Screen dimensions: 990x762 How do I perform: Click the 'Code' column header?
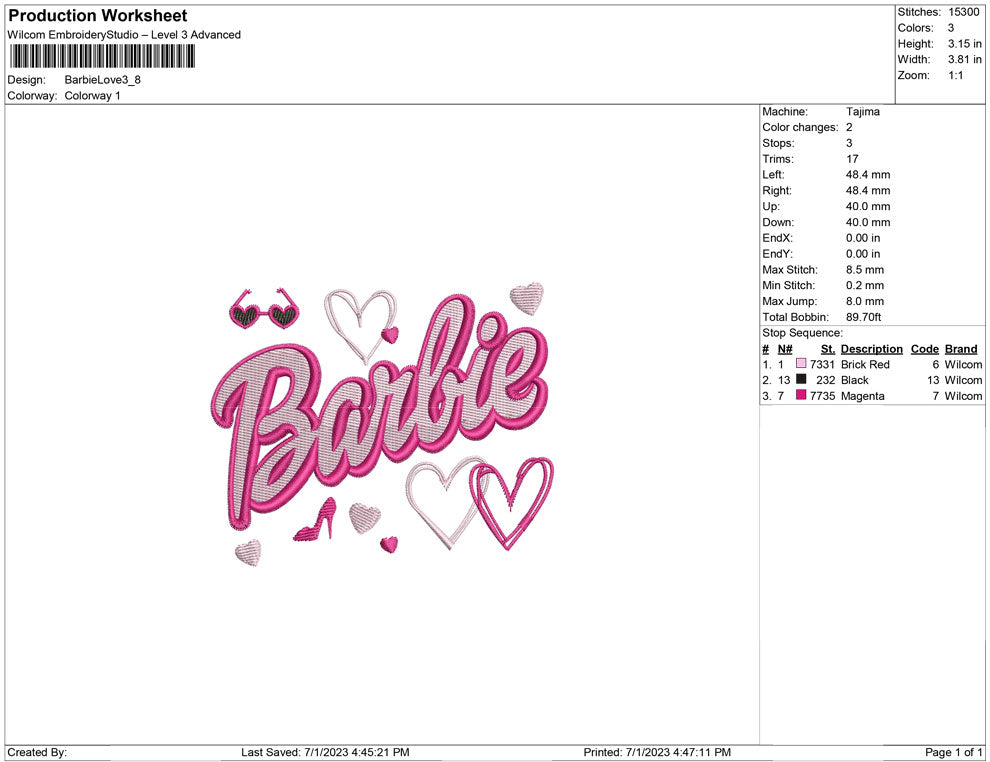point(925,349)
